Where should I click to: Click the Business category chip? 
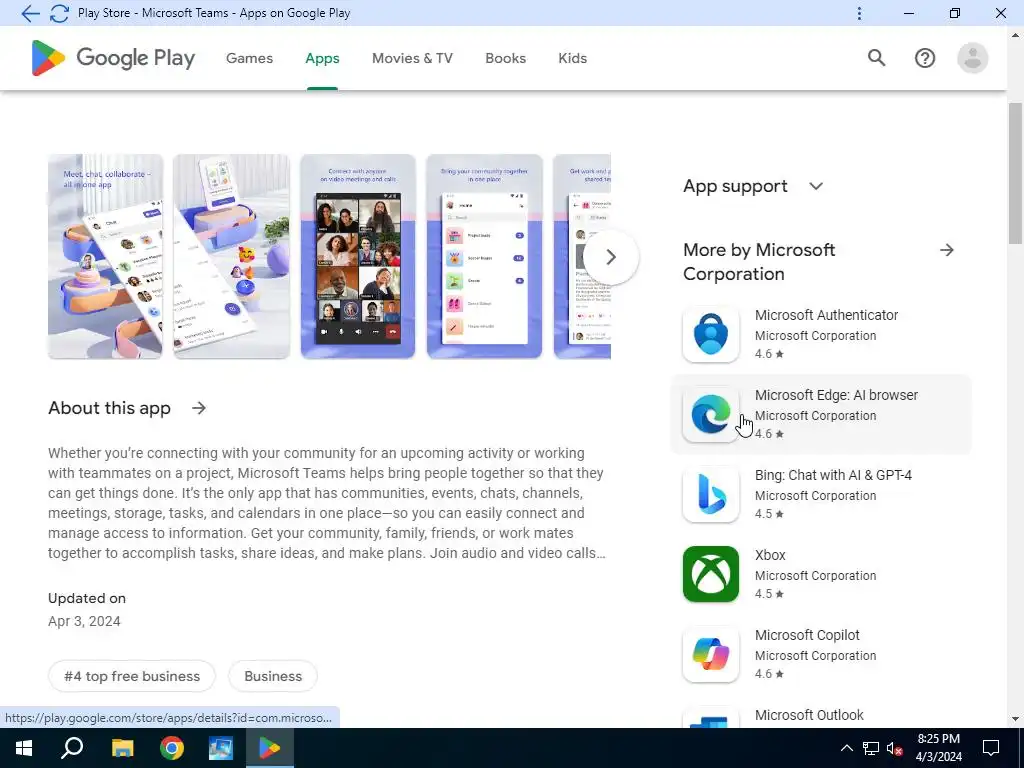[x=273, y=677]
